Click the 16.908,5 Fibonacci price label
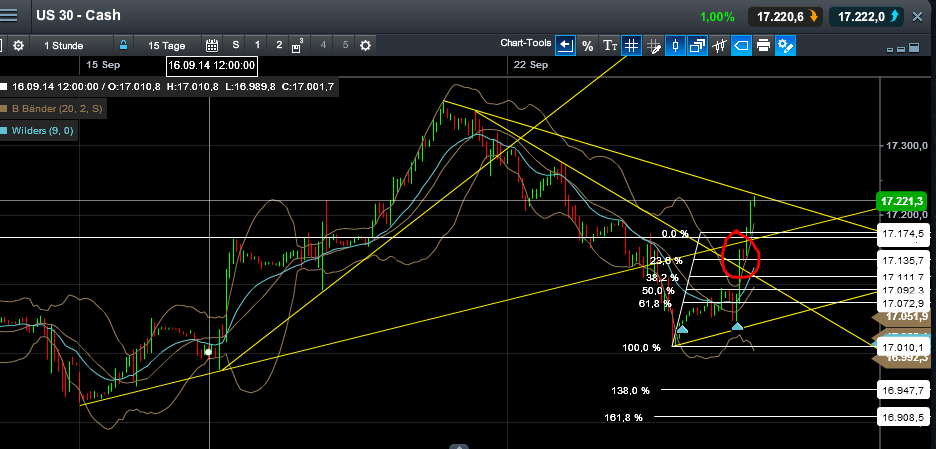The width and height of the screenshot is (936, 449). click(x=903, y=417)
